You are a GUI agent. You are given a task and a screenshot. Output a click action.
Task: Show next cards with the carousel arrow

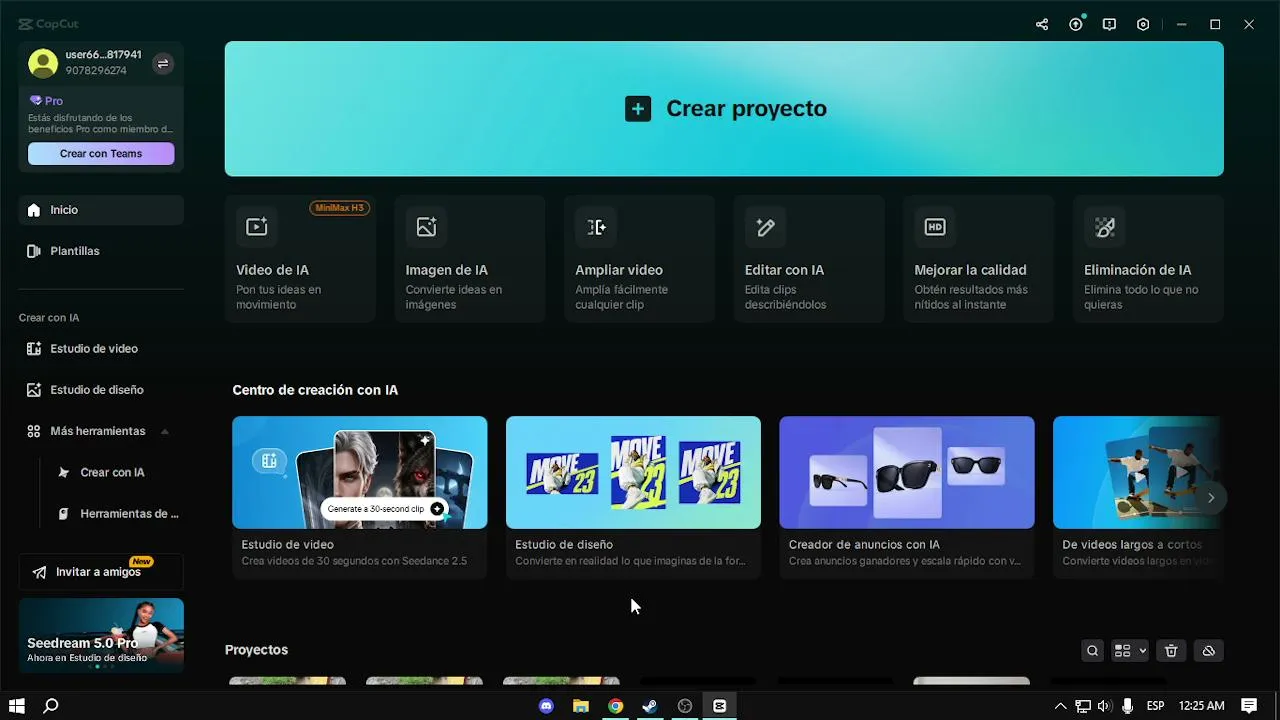tap(1211, 497)
